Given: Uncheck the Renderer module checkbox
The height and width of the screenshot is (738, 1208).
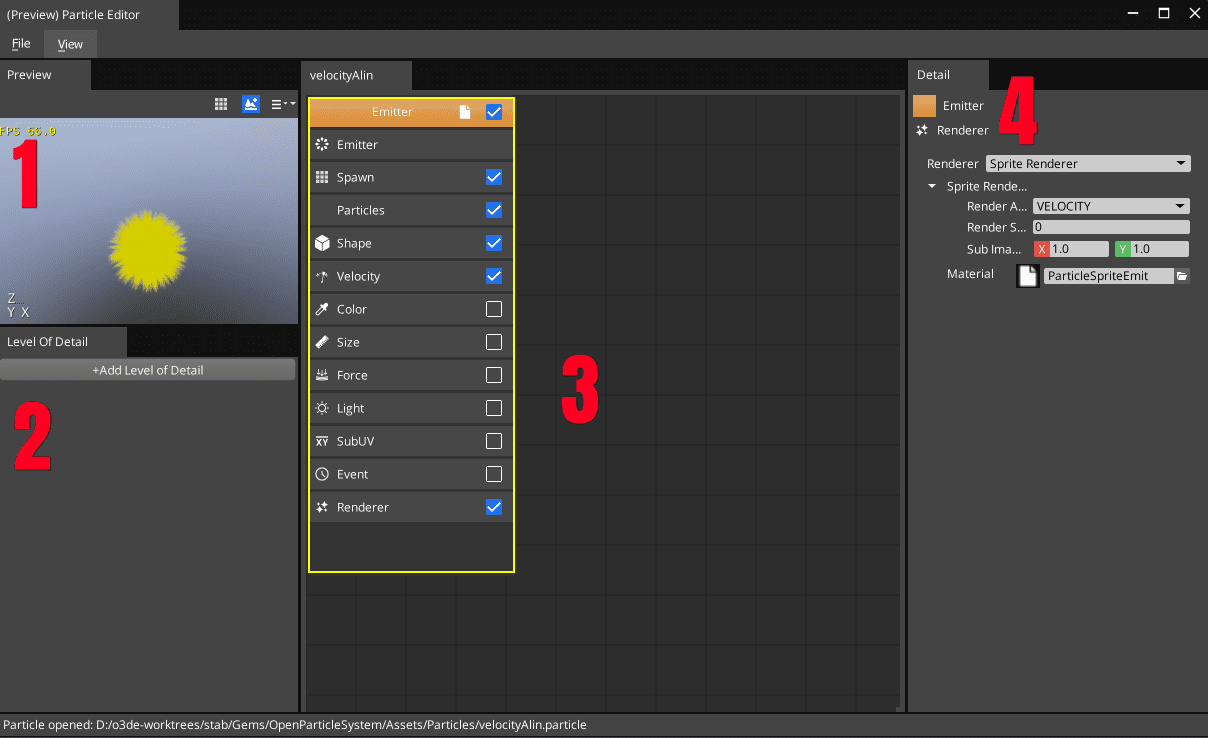Looking at the screenshot, I should click(x=494, y=508).
